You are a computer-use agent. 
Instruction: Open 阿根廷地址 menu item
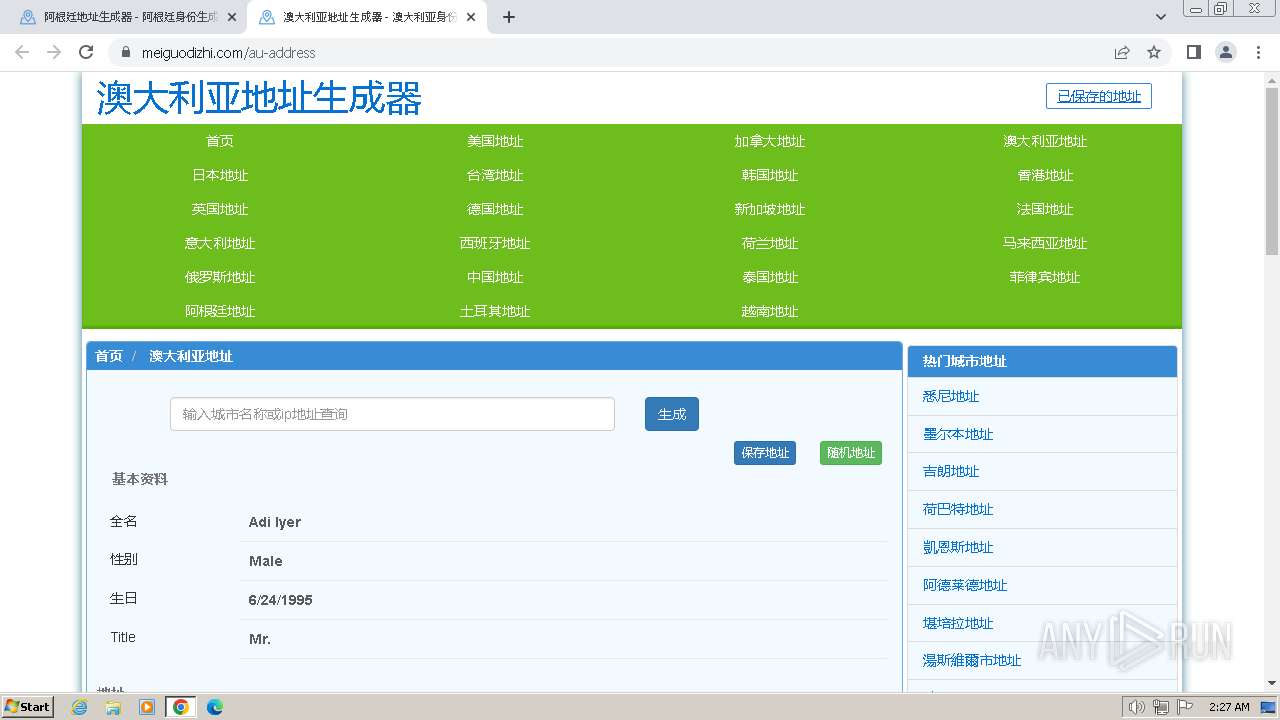220,311
